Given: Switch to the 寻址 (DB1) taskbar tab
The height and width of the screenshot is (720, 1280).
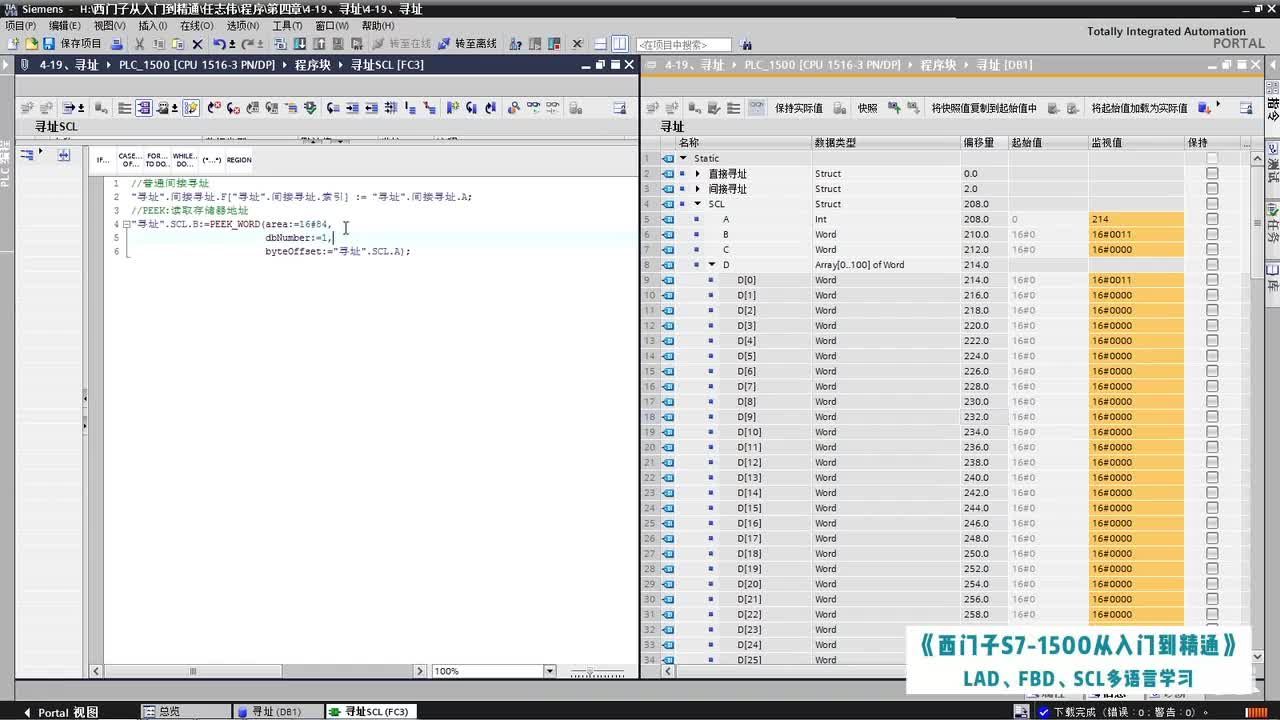Looking at the screenshot, I should point(277,712).
